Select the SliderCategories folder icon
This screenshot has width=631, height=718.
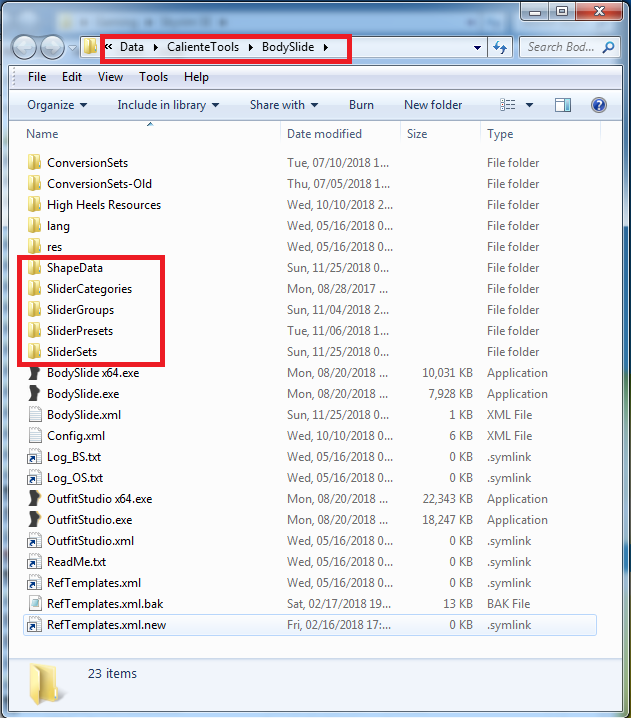[x=34, y=288]
